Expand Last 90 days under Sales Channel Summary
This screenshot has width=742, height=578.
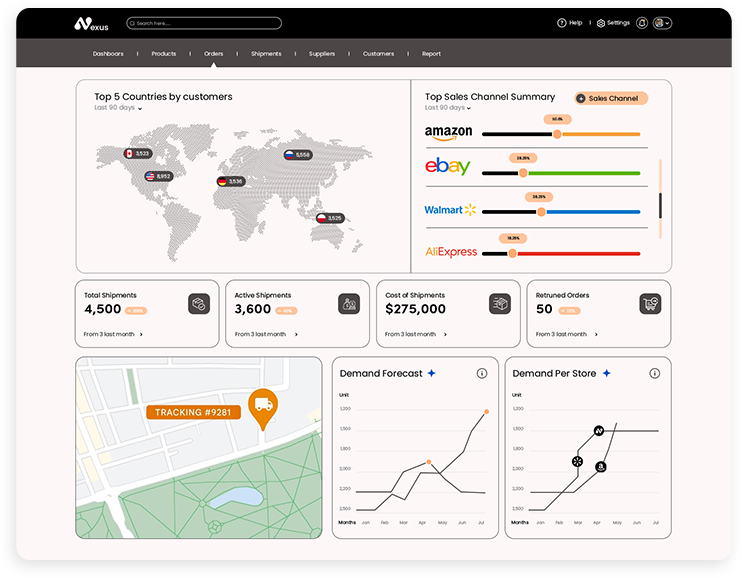(449, 108)
